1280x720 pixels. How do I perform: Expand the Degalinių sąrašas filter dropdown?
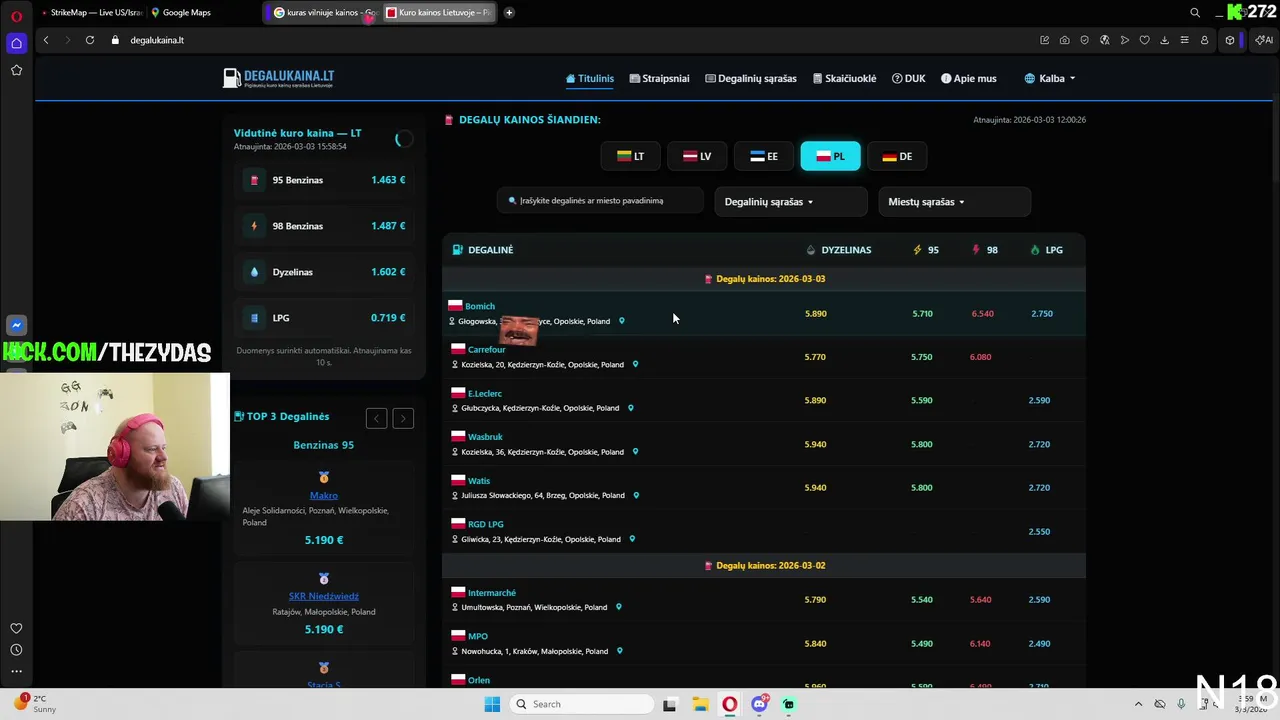[x=790, y=202]
